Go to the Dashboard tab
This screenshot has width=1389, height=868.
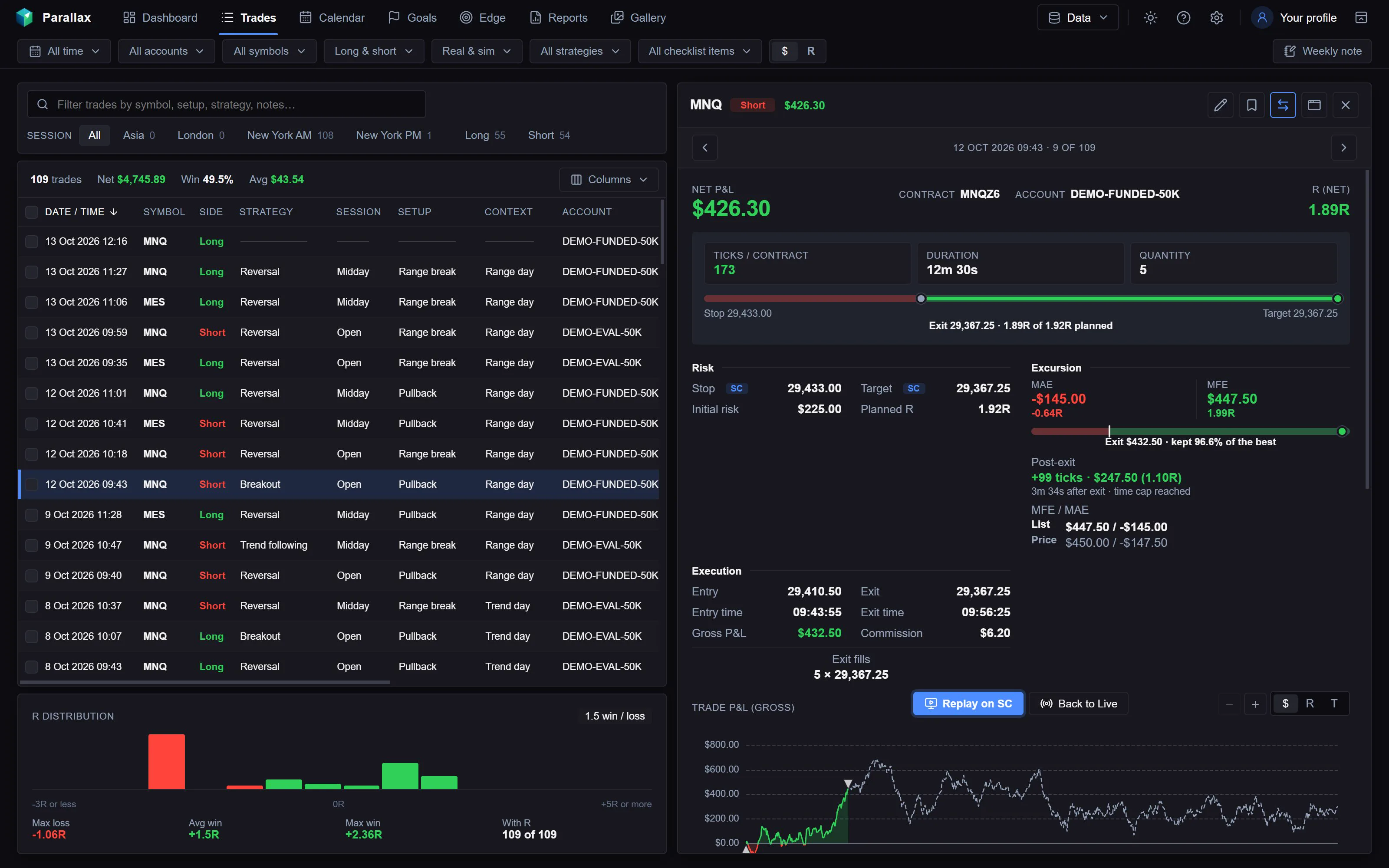click(160, 18)
